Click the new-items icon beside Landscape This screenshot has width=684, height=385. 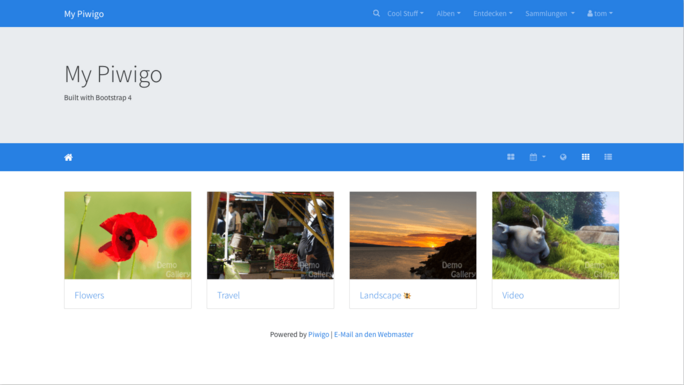coord(407,296)
